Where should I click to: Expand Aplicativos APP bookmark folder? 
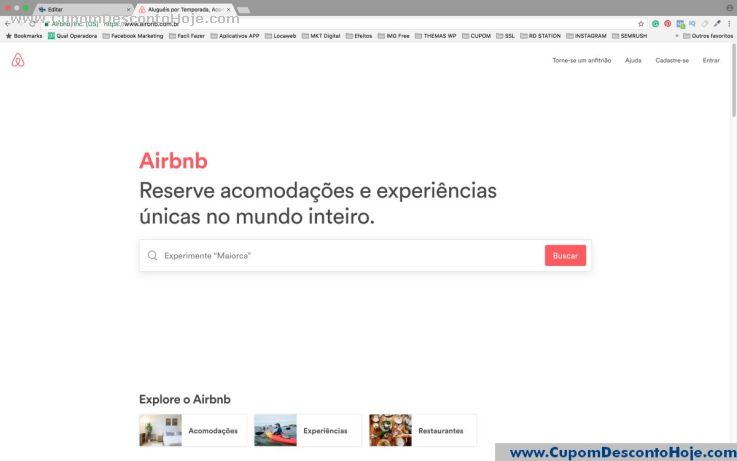tap(235, 36)
